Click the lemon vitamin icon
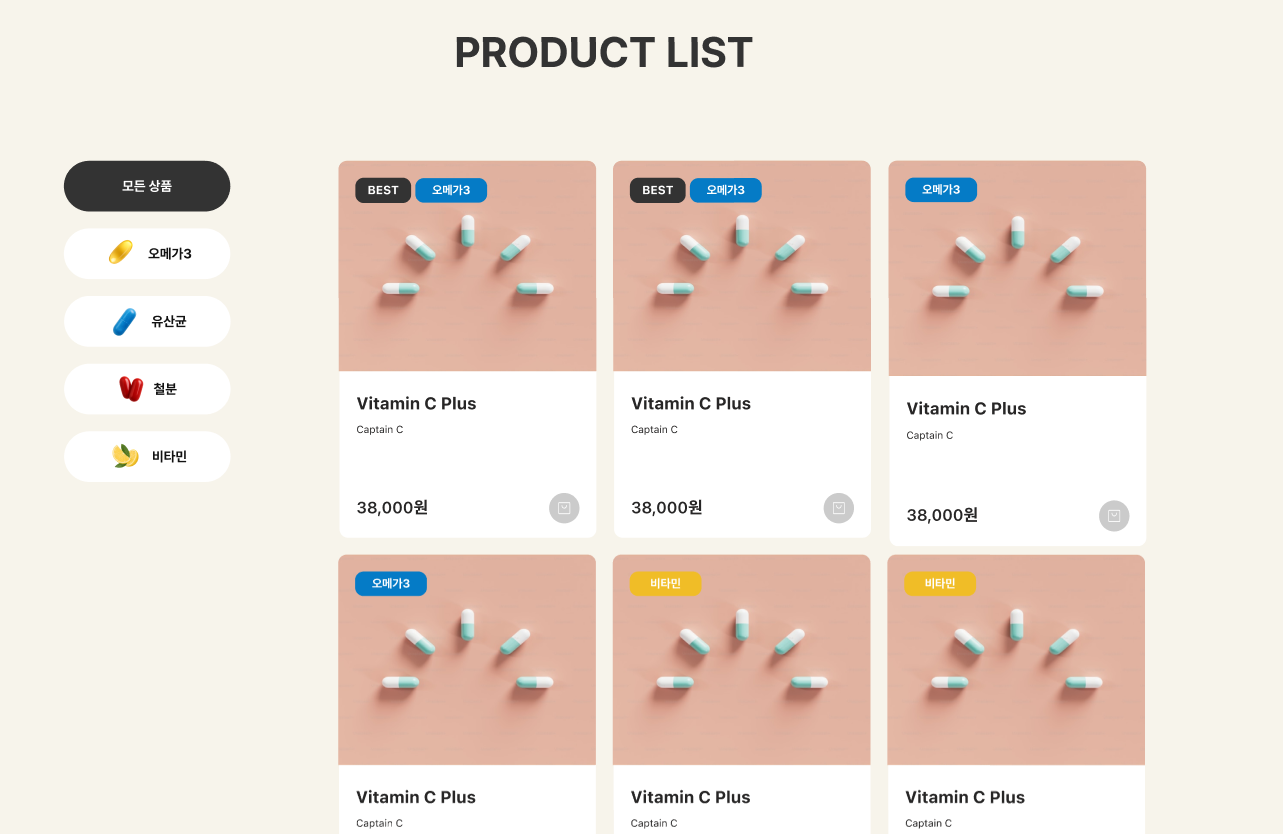Image resolution: width=1283 pixels, height=834 pixels. pos(125,456)
